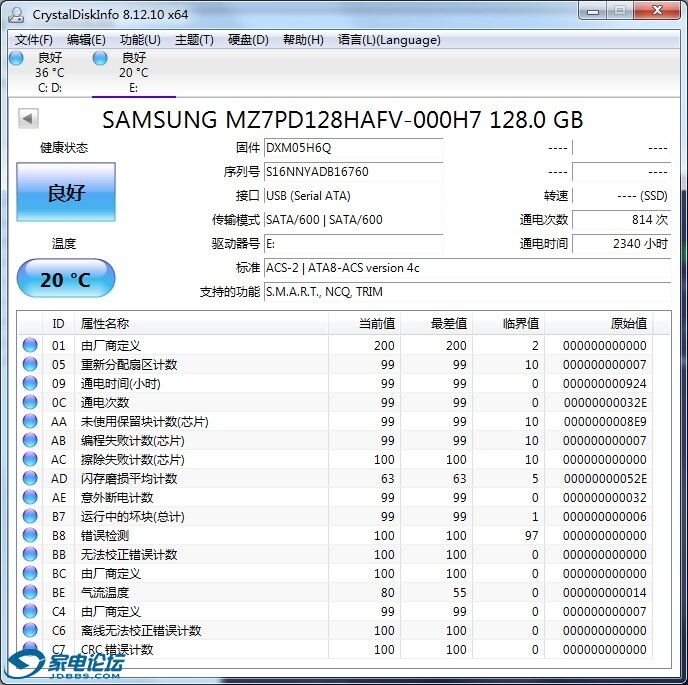Open the 功能(U) menu
The image size is (688, 685).
(140, 40)
